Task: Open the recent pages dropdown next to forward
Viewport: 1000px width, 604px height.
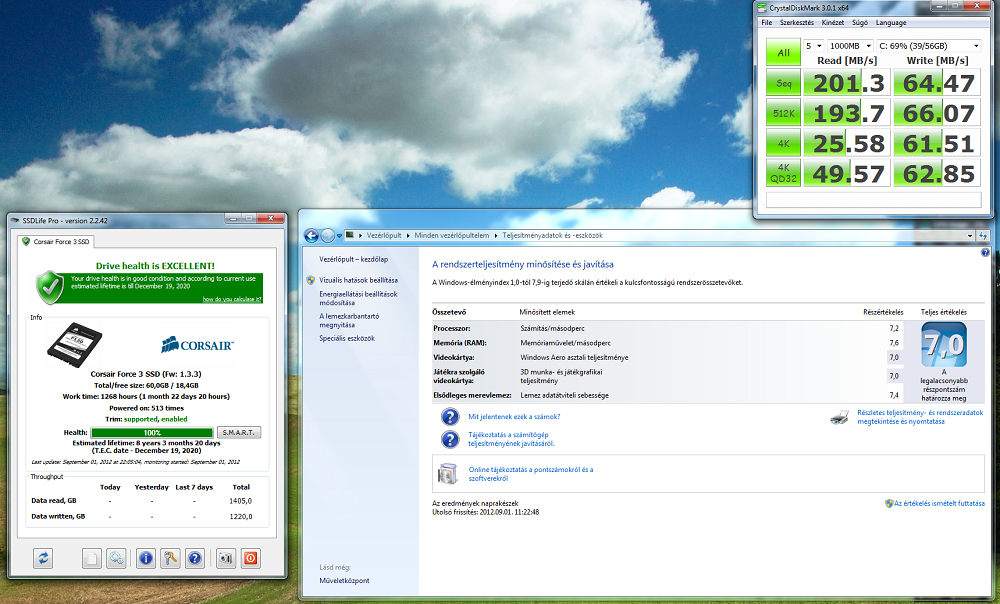Action: [339, 236]
